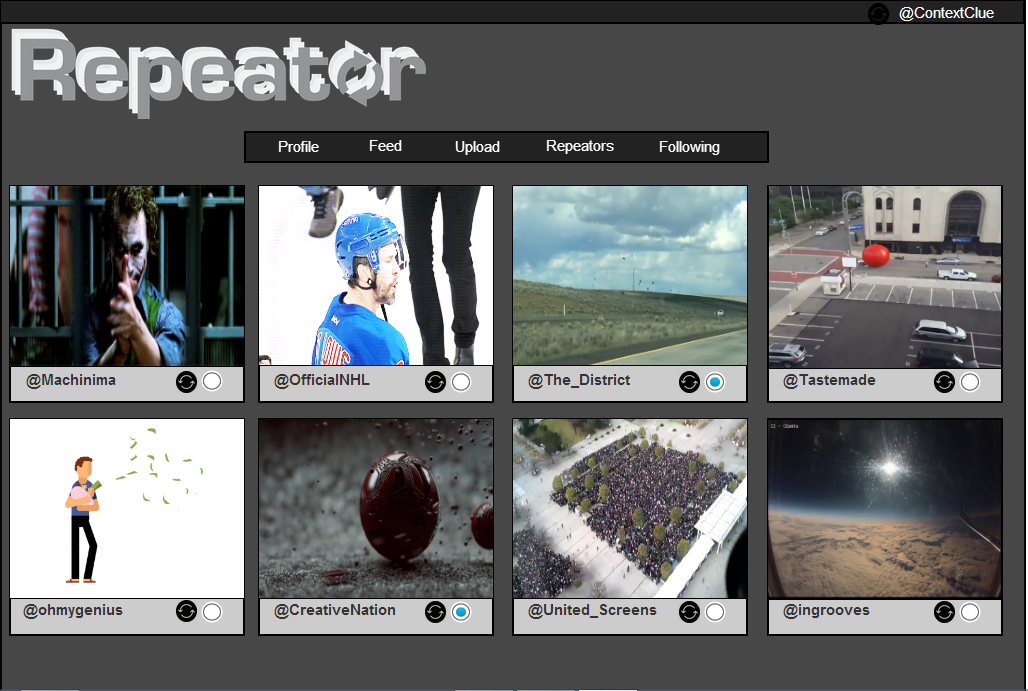Click the avatar icon beside @ContextClue

point(878,13)
